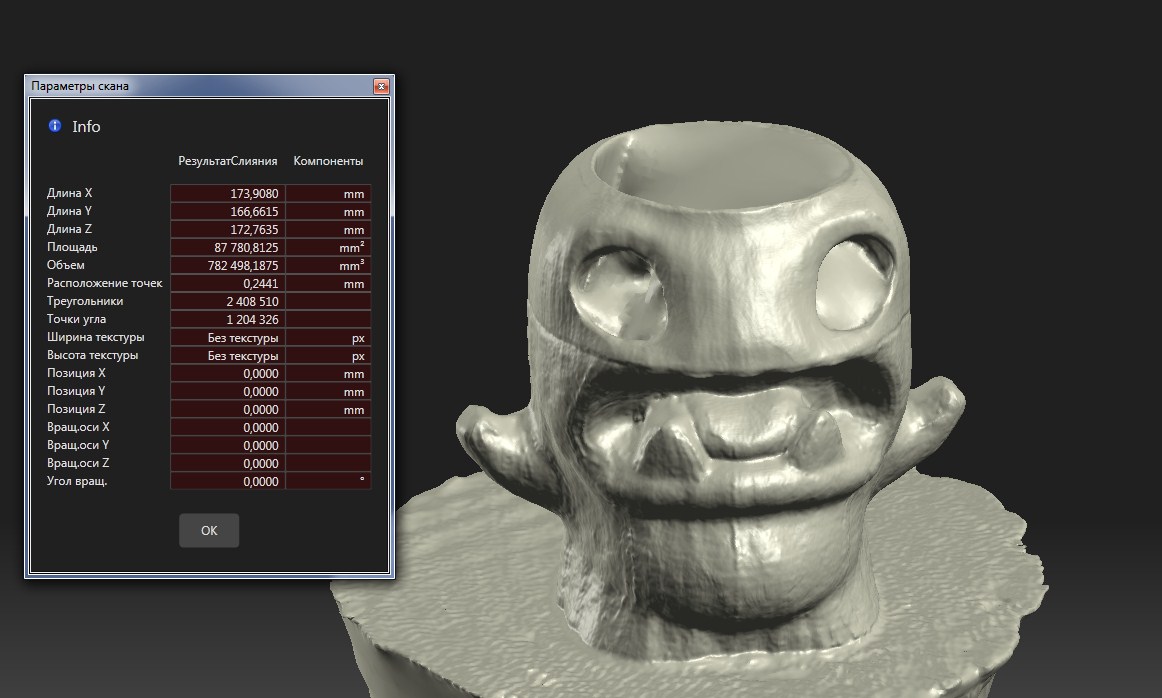The width and height of the screenshot is (1162, 698).
Task: Click the OK button in the dialog
Action: 209,531
